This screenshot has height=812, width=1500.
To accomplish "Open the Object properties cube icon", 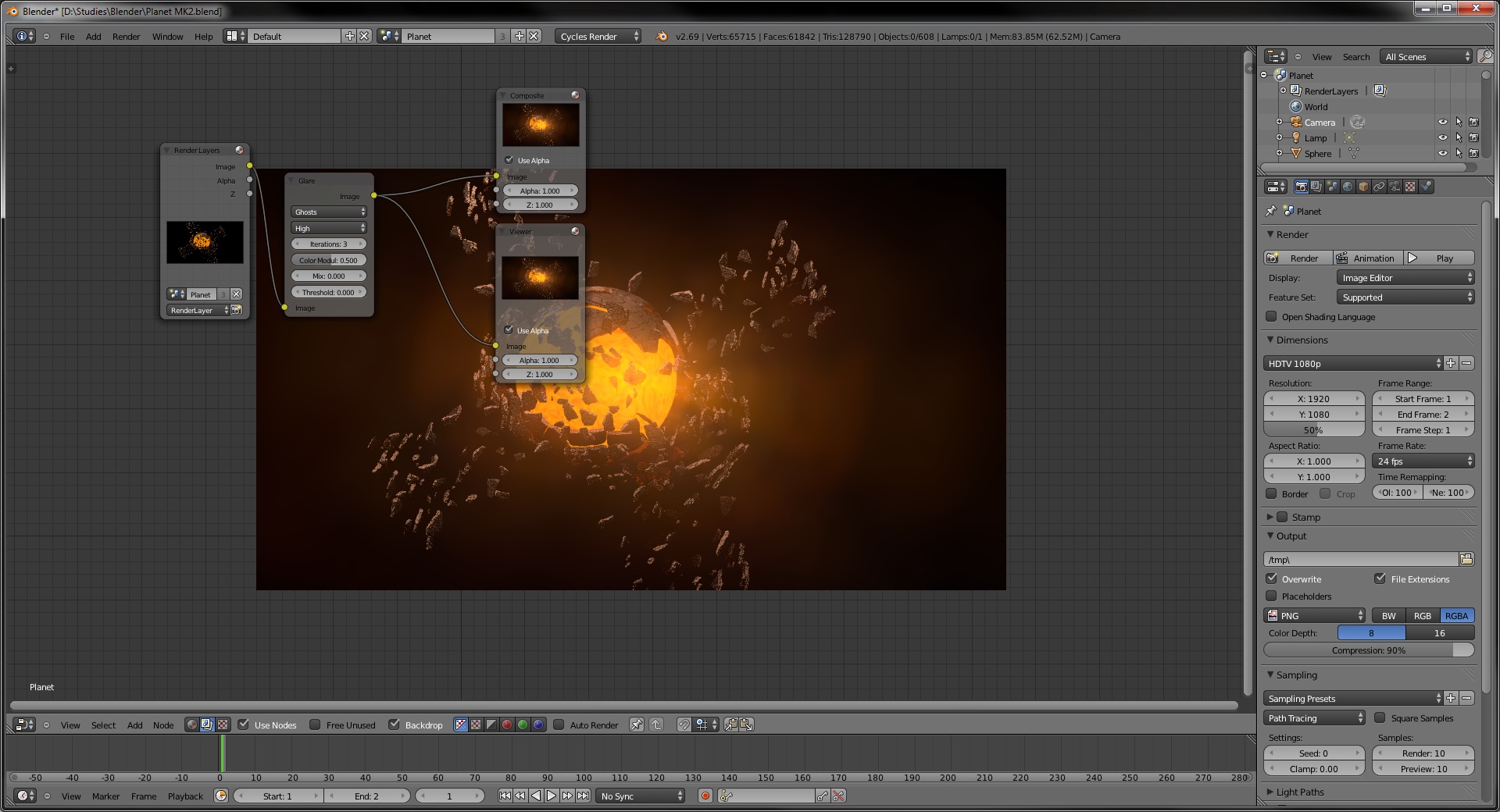I will [1363, 187].
